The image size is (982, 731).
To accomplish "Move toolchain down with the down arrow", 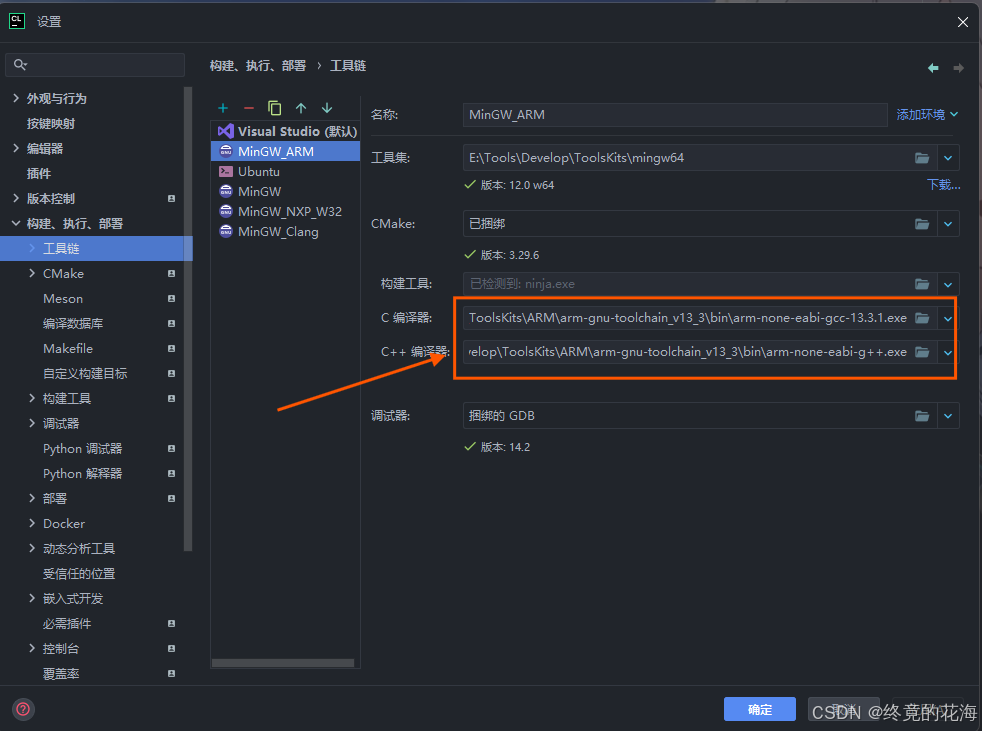I will (327, 108).
